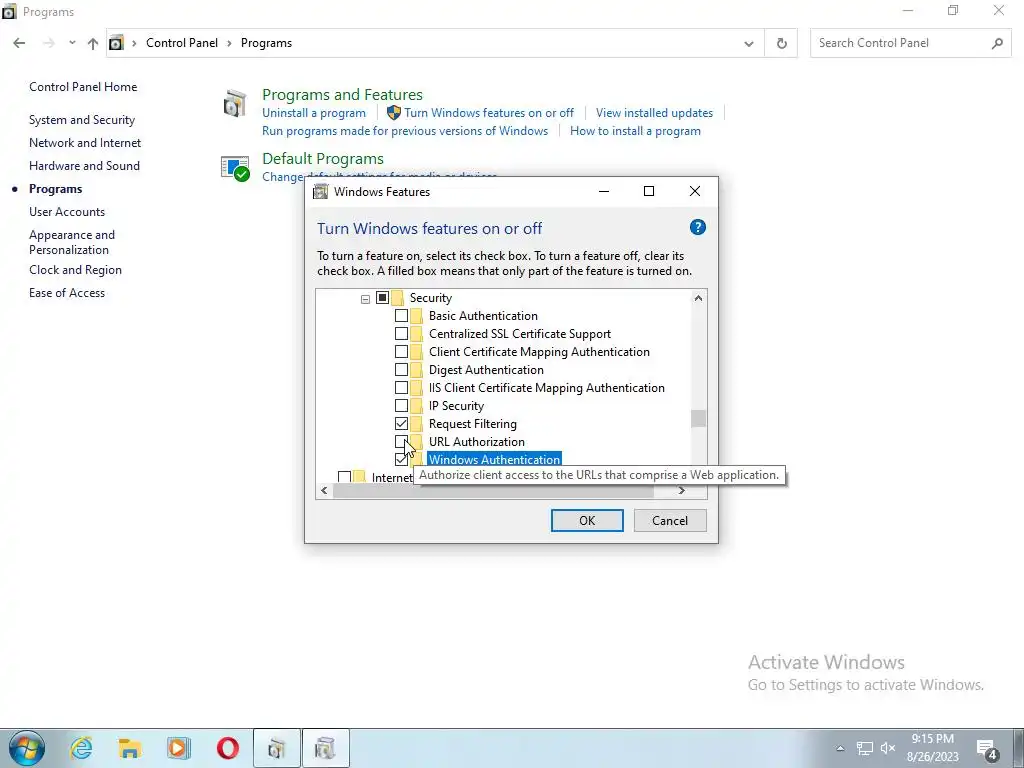Open User Accounts category
1024x768 pixels.
point(67,212)
